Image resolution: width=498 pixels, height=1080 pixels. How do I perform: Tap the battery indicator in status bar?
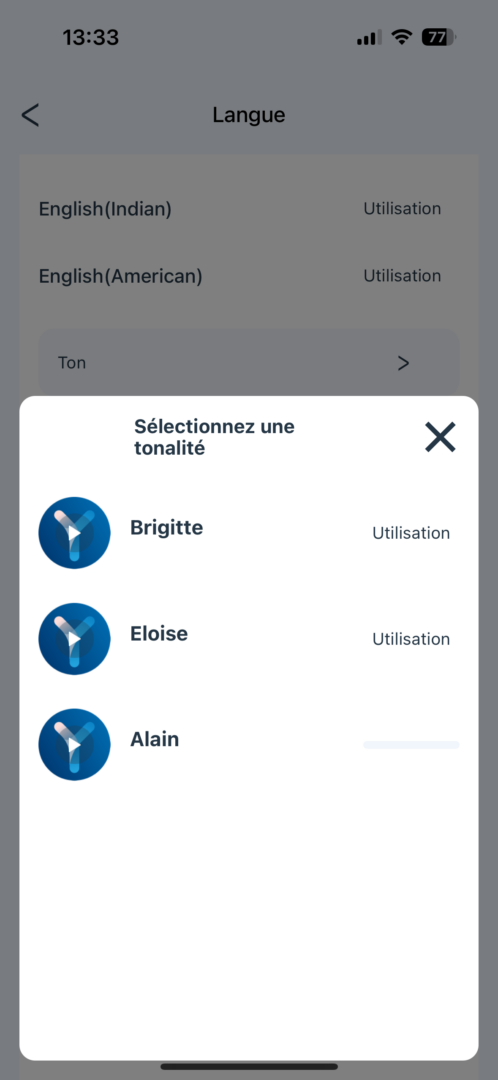(x=439, y=37)
